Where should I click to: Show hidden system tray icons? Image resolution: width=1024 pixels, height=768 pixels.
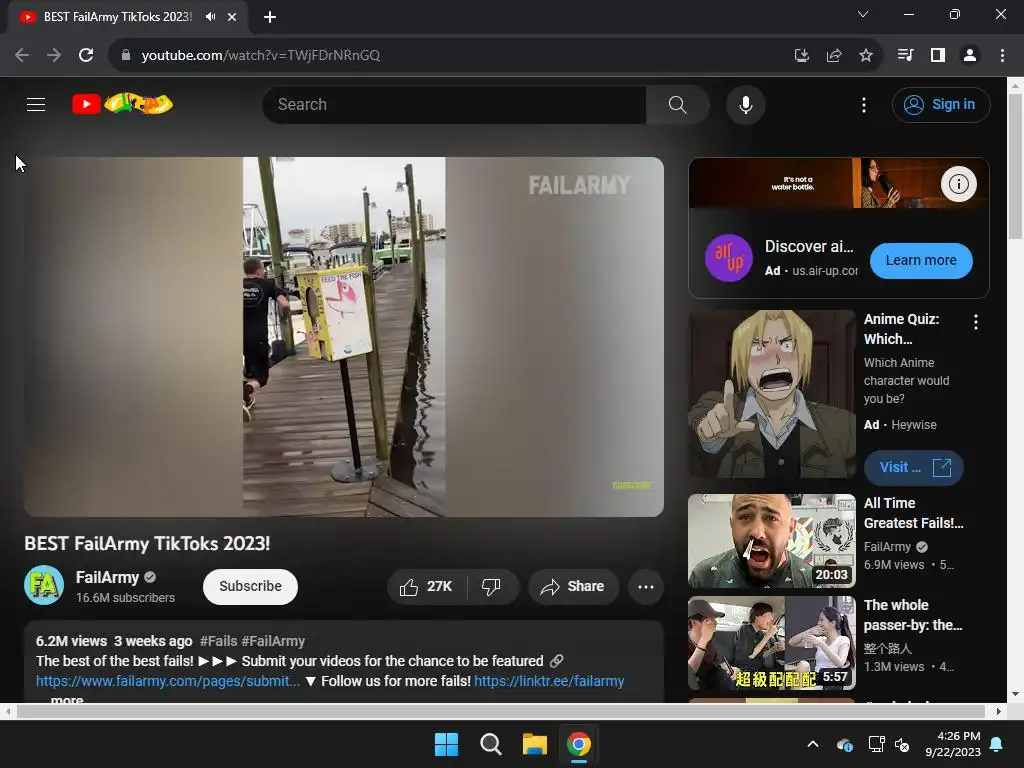tap(813, 744)
